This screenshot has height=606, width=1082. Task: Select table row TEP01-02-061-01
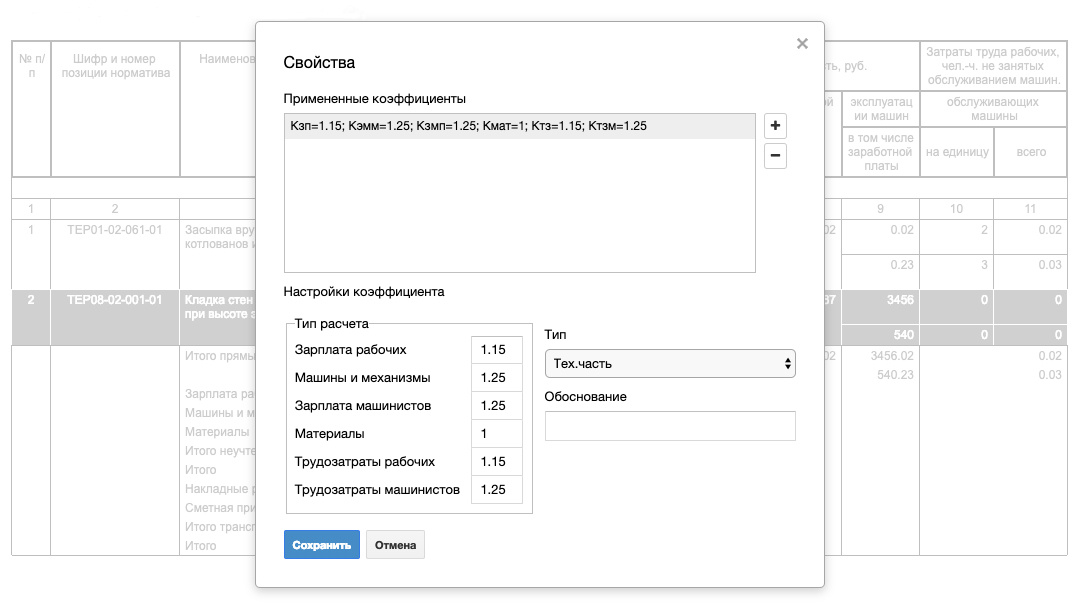[114, 230]
